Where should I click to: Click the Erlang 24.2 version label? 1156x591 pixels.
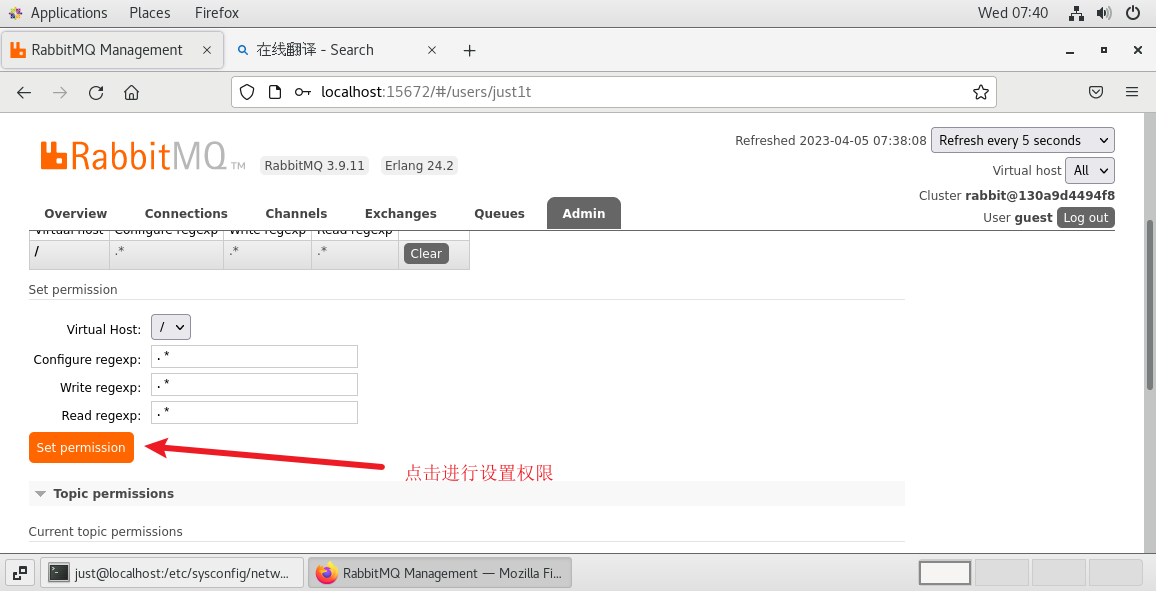(x=419, y=165)
